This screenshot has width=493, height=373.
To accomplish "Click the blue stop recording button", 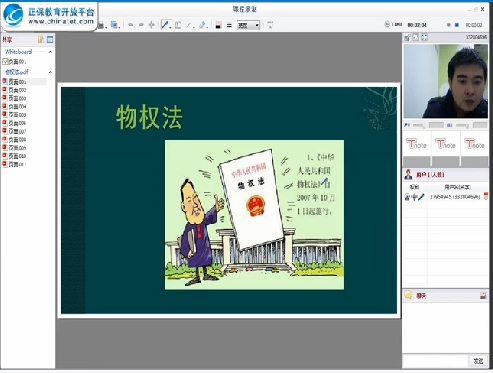I will pos(457,25).
